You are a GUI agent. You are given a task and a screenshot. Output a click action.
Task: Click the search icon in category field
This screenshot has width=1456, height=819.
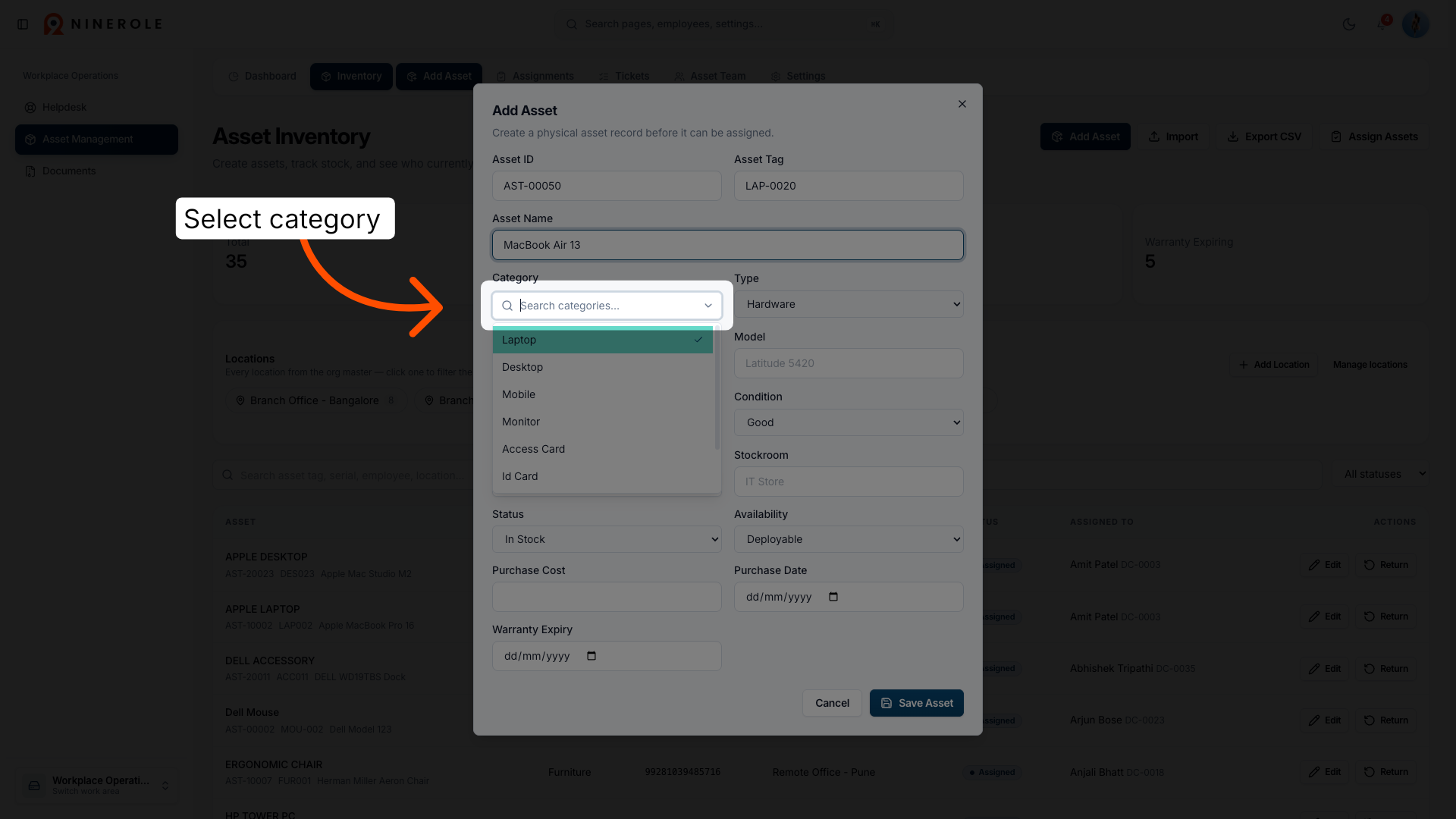point(507,306)
